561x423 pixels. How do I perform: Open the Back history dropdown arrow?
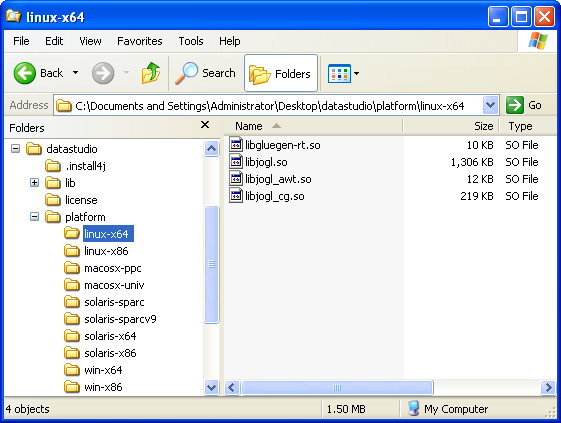tap(75, 73)
